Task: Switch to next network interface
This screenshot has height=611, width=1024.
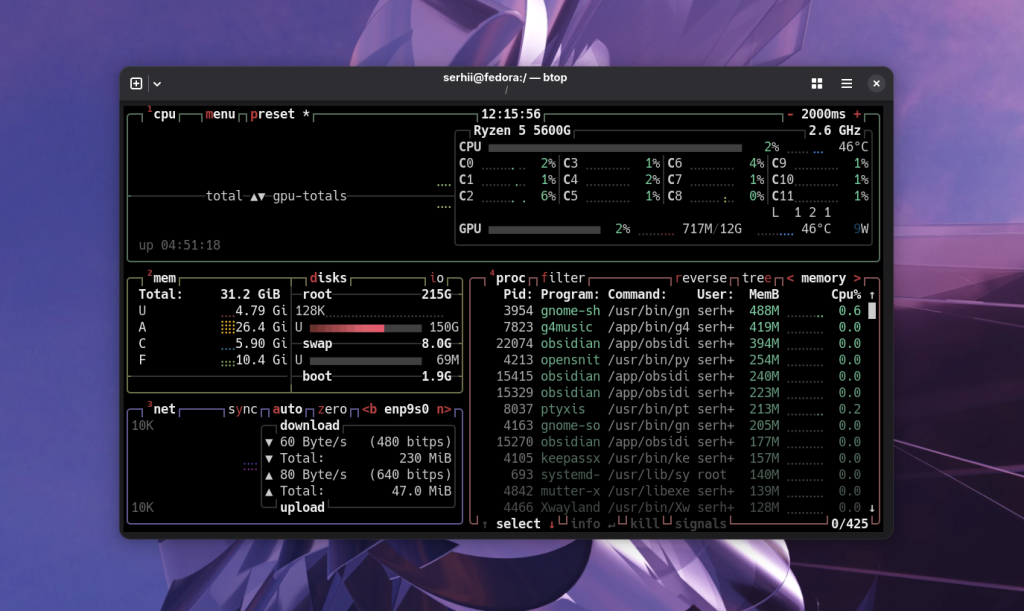Action: pos(444,409)
